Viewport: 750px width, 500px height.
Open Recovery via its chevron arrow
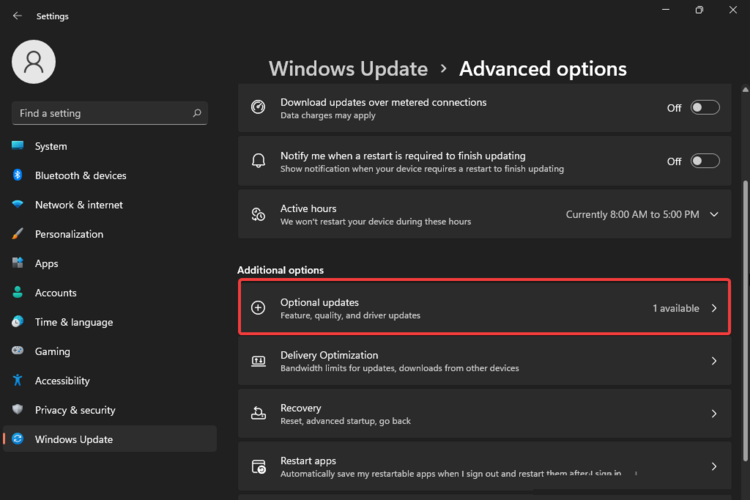point(714,413)
